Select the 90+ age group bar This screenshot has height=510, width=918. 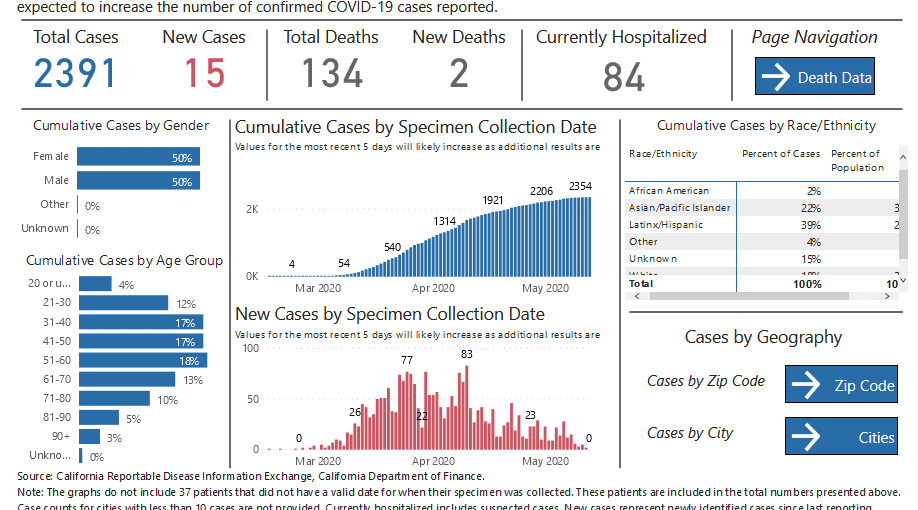pyautogui.click(x=90, y=437)
